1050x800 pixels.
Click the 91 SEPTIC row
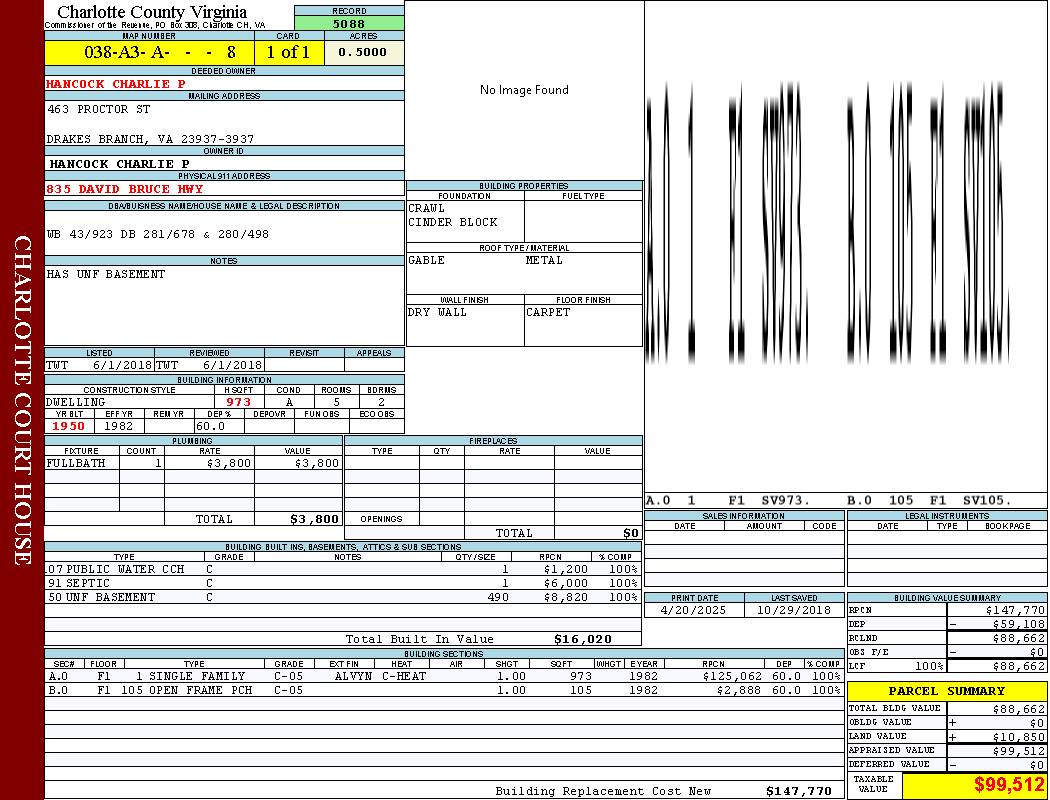pyautogui.click(x=343, y=584)
